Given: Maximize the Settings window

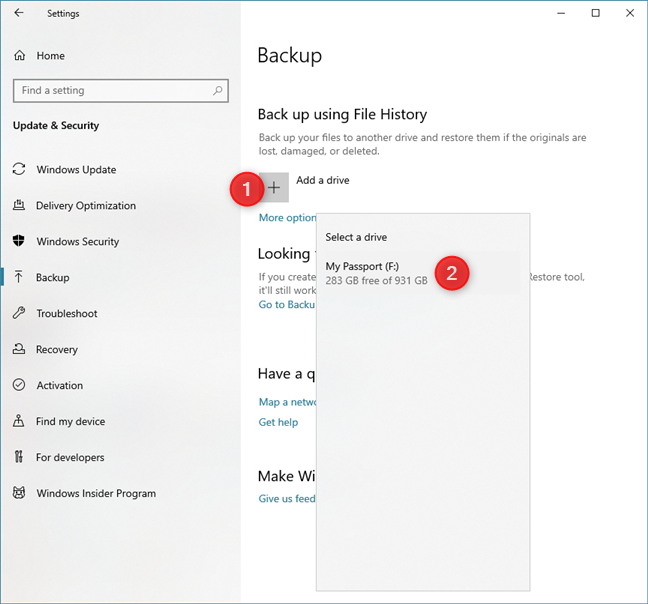Looking at the screenshot, I should click(x=596, y=13).
